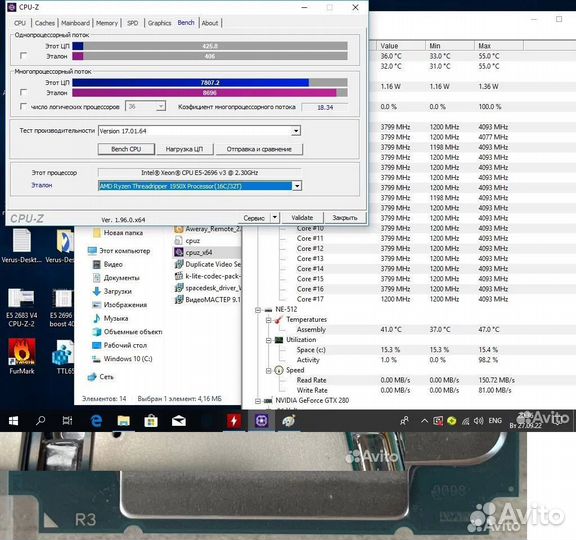Click the Bench CPU button
Screen dimensions: 576x540
126,149
